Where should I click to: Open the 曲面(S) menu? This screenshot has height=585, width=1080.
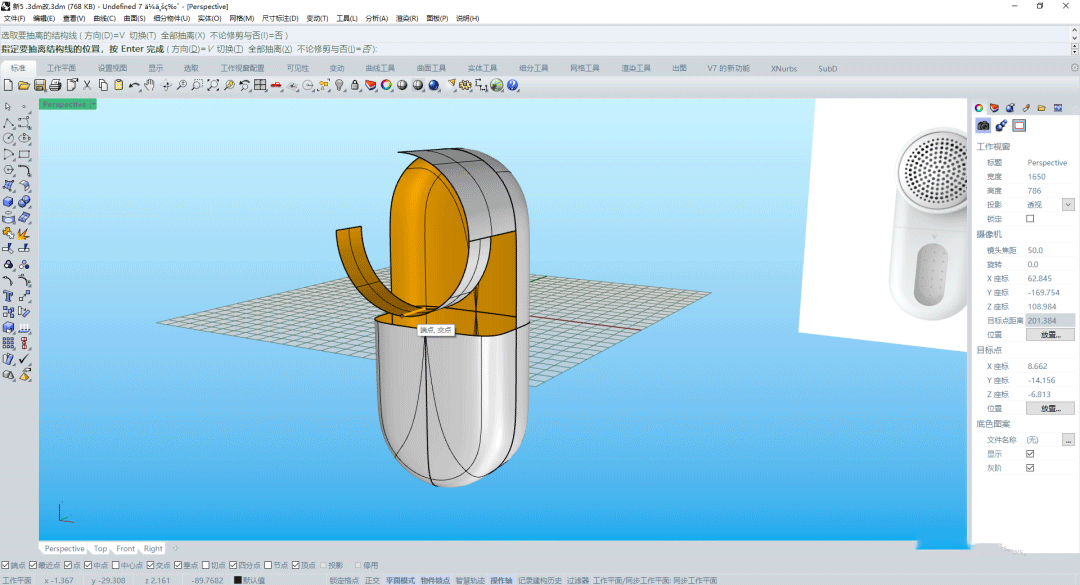click(x=135, y=18)
